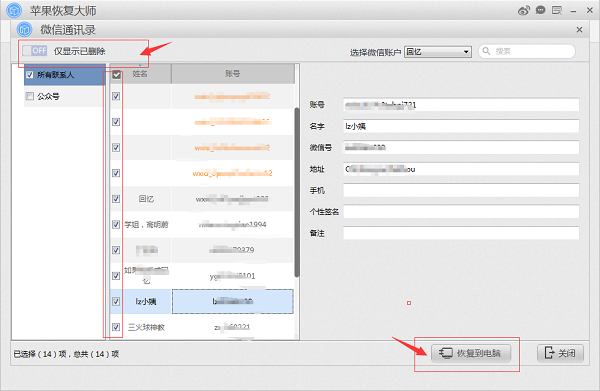Click the contact list vertical scrollbar
Screen dimensions: 600x391
pyautogui.click(x=297, y=192)
